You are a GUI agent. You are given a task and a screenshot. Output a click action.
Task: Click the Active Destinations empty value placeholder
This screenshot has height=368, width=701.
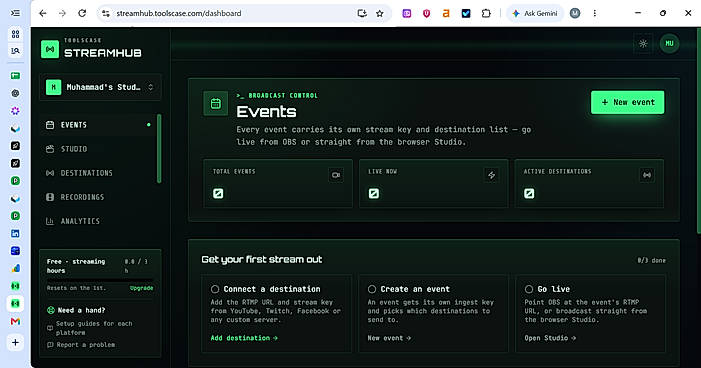tap(529, 194)
